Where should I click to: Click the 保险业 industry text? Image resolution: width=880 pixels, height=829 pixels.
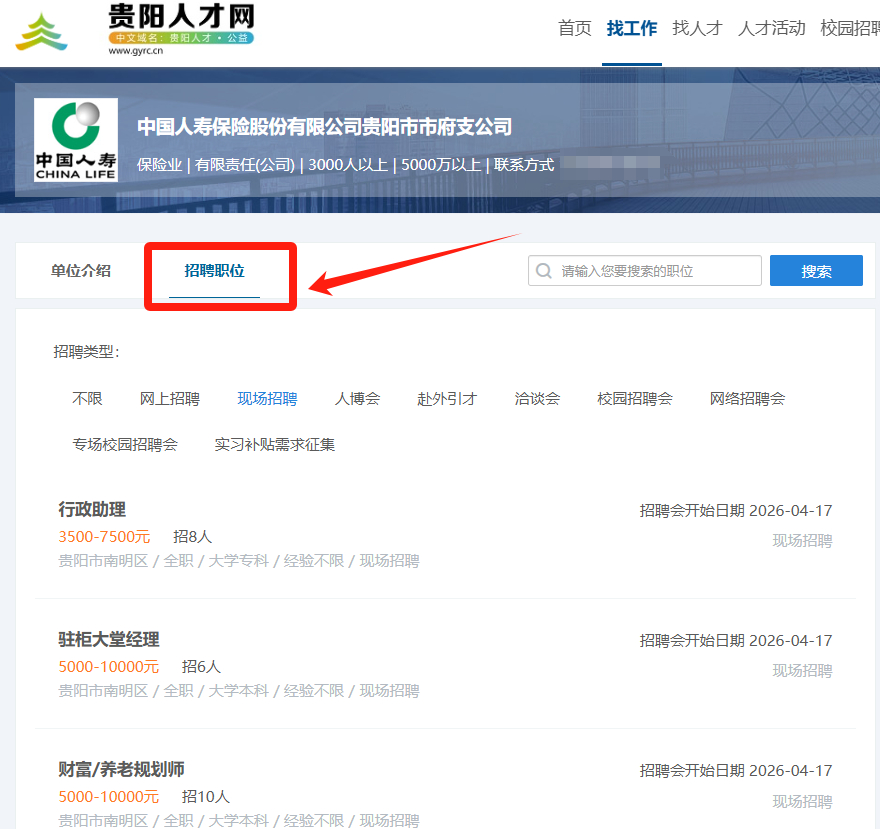tap(159, 164)
